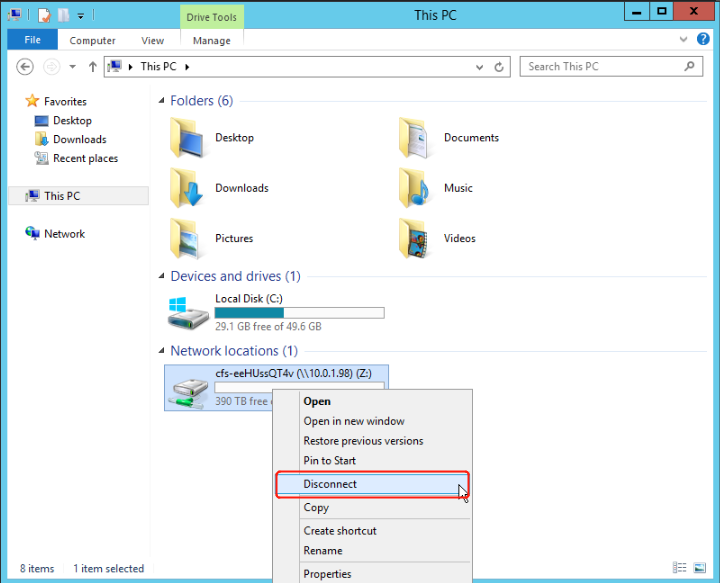This screenshot has width=720, height=583.
Task: Open Help with the question mark icon
Action: (x=703, y=39)
